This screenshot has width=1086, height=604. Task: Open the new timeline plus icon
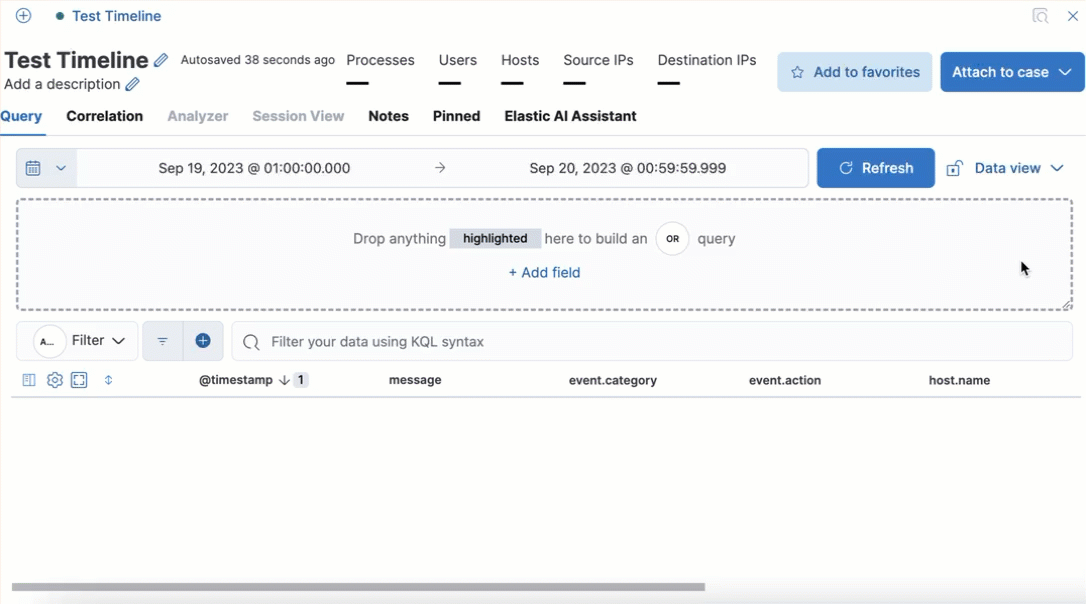click(x=22, y=16)
